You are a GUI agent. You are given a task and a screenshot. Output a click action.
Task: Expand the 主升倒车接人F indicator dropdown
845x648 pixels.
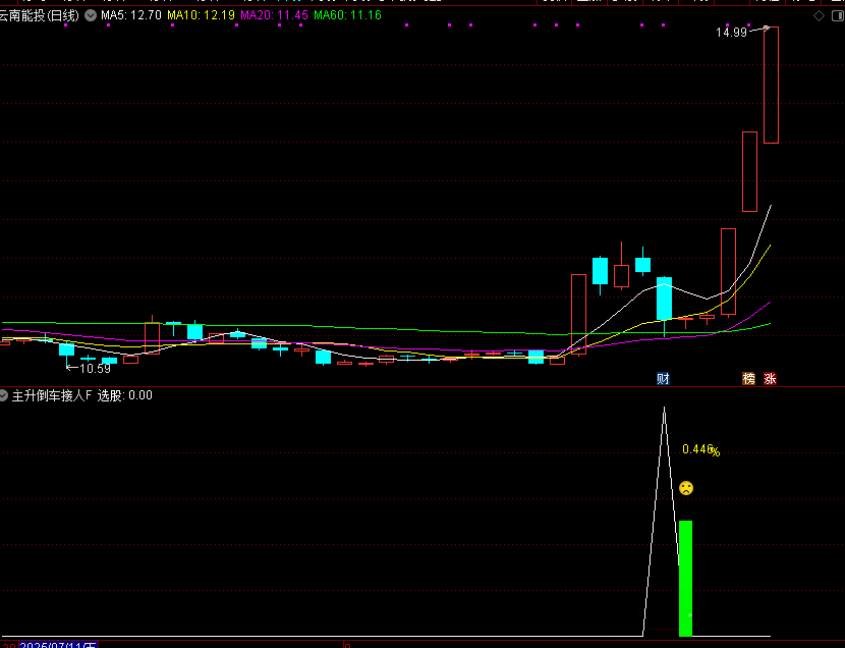pos(4,395)
